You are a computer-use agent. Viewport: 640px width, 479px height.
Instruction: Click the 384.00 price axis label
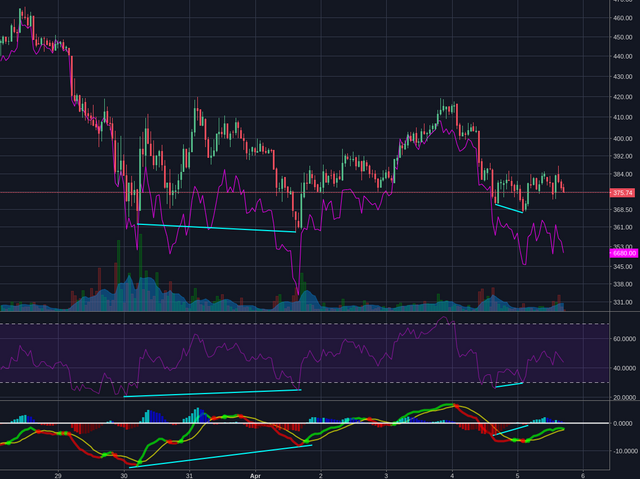click(623, 174)
